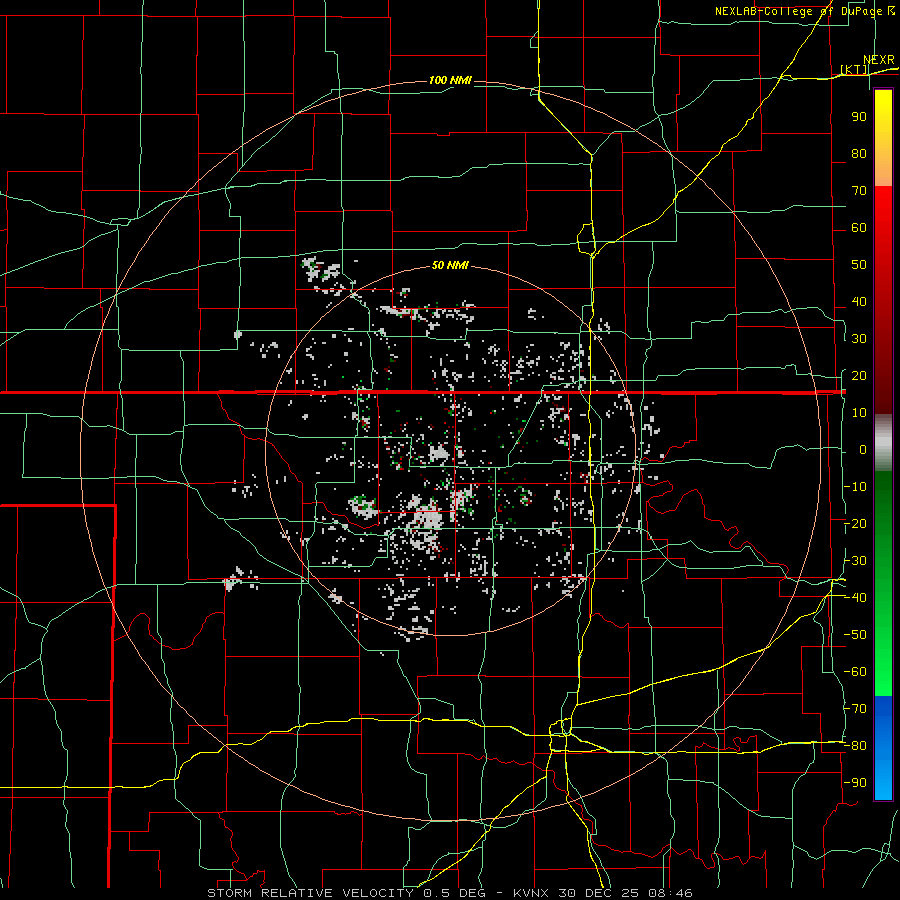900x900 pixels.
Task: Click the 0 value on the velocity scale
Action: point(863,449)
